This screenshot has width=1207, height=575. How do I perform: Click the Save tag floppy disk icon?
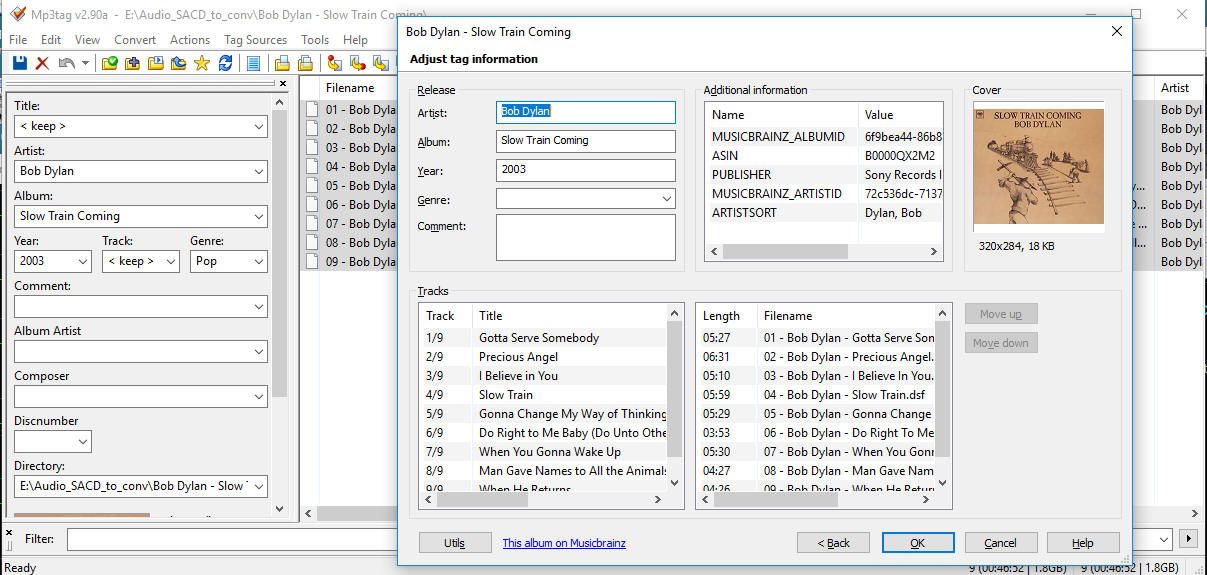[x=19, y=63]
